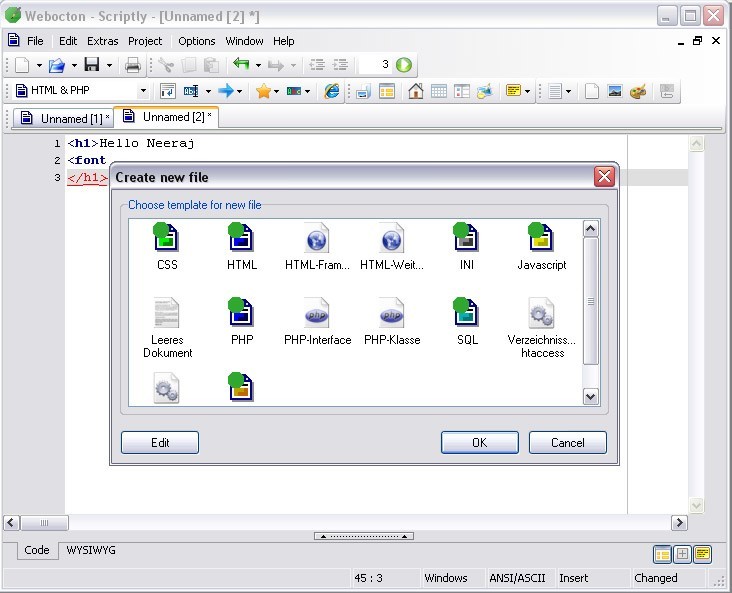
Task: Click the Open folder toolbar icon
Action: (x=57, y=65)
